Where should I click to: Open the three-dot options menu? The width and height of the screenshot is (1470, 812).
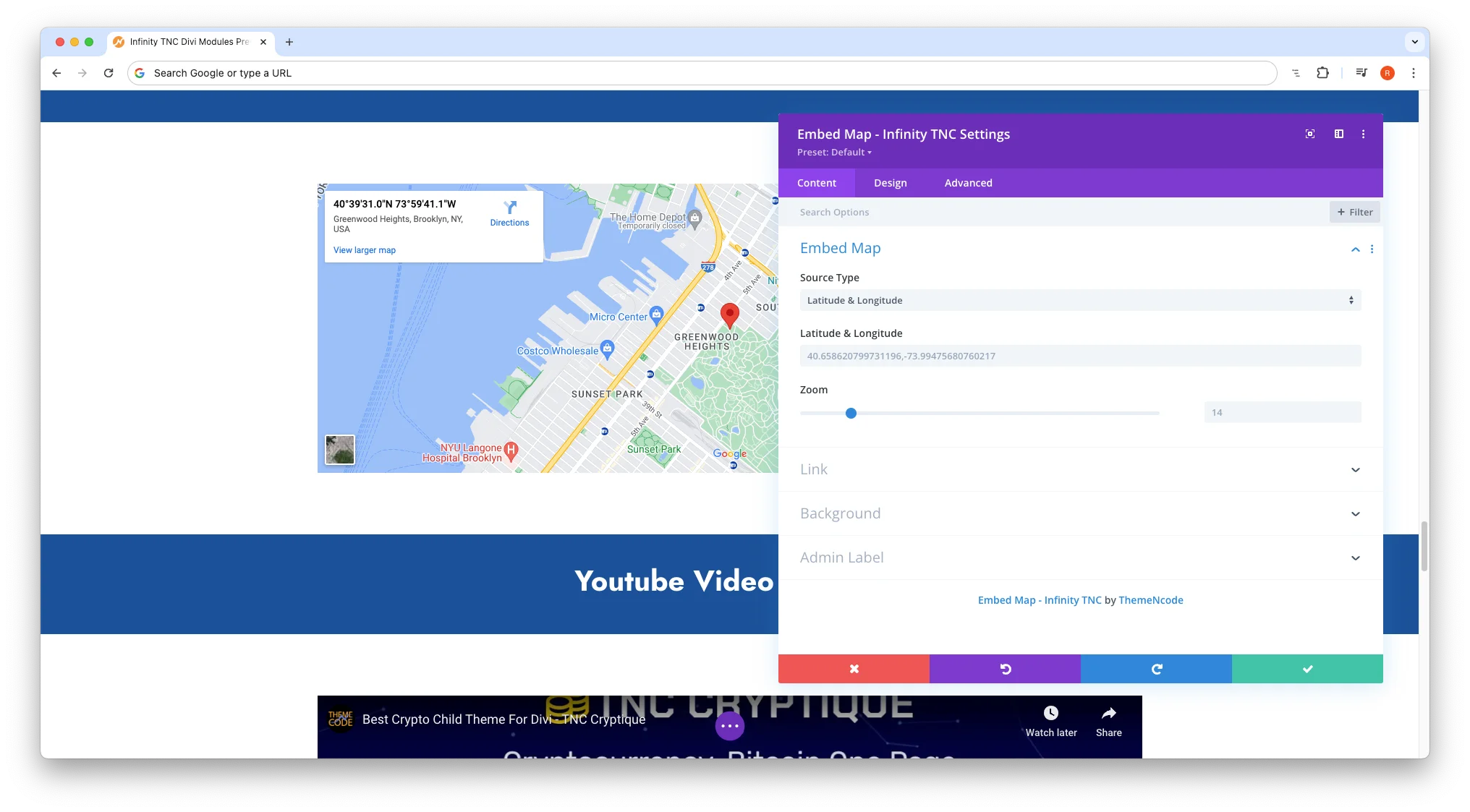[x=1364, y=134]
